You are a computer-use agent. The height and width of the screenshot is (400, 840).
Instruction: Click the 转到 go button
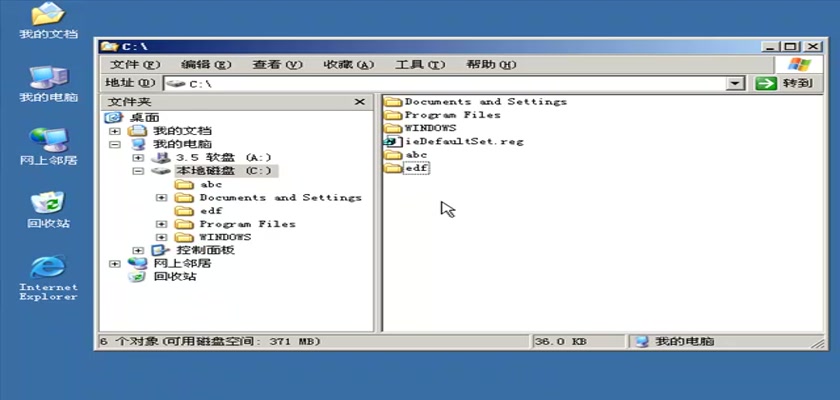pyautogui.click(x=785, y=84)
